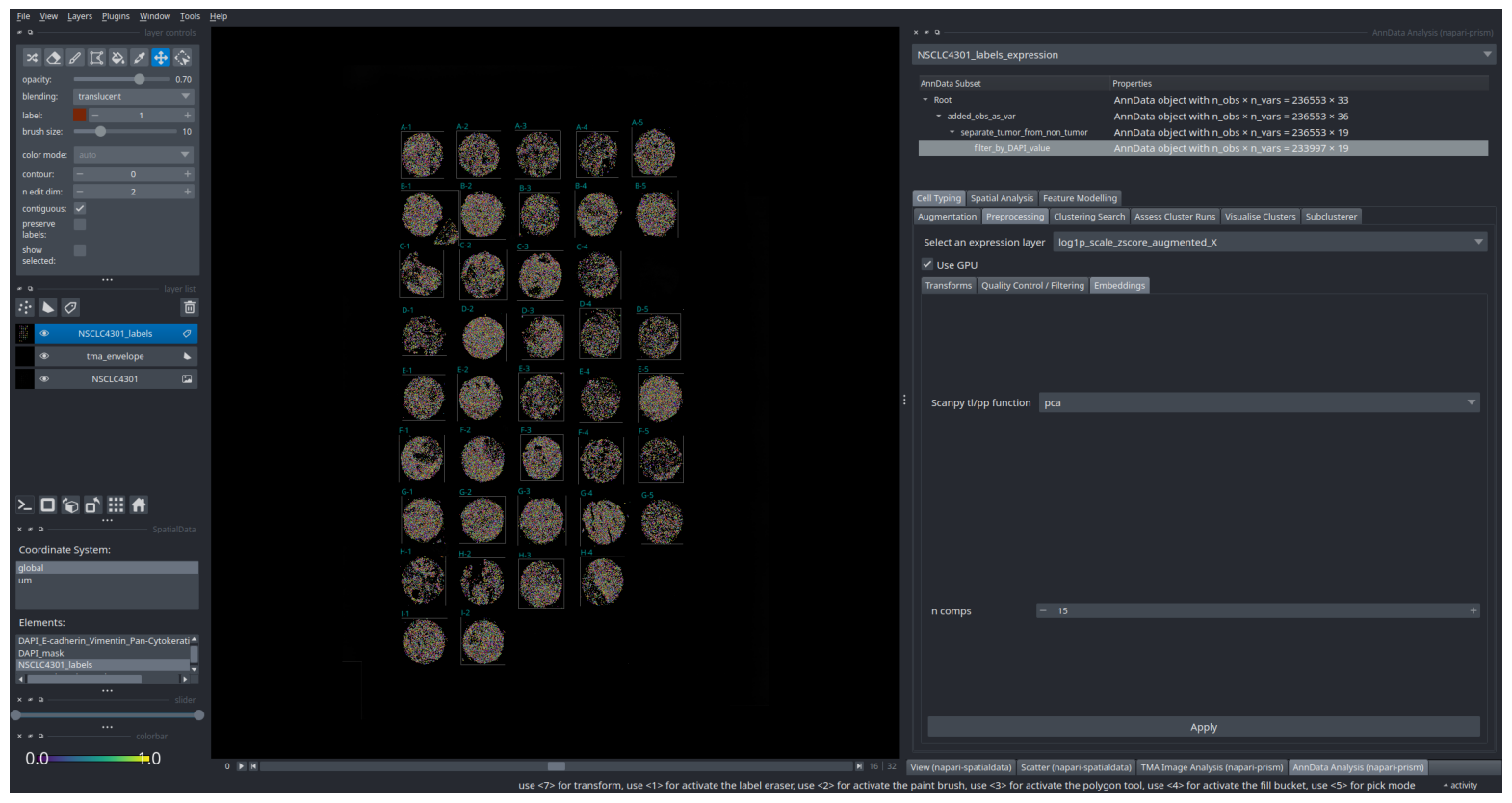Toggle grid mode view
Screen dimensions: 1512x803
point(116,505)
